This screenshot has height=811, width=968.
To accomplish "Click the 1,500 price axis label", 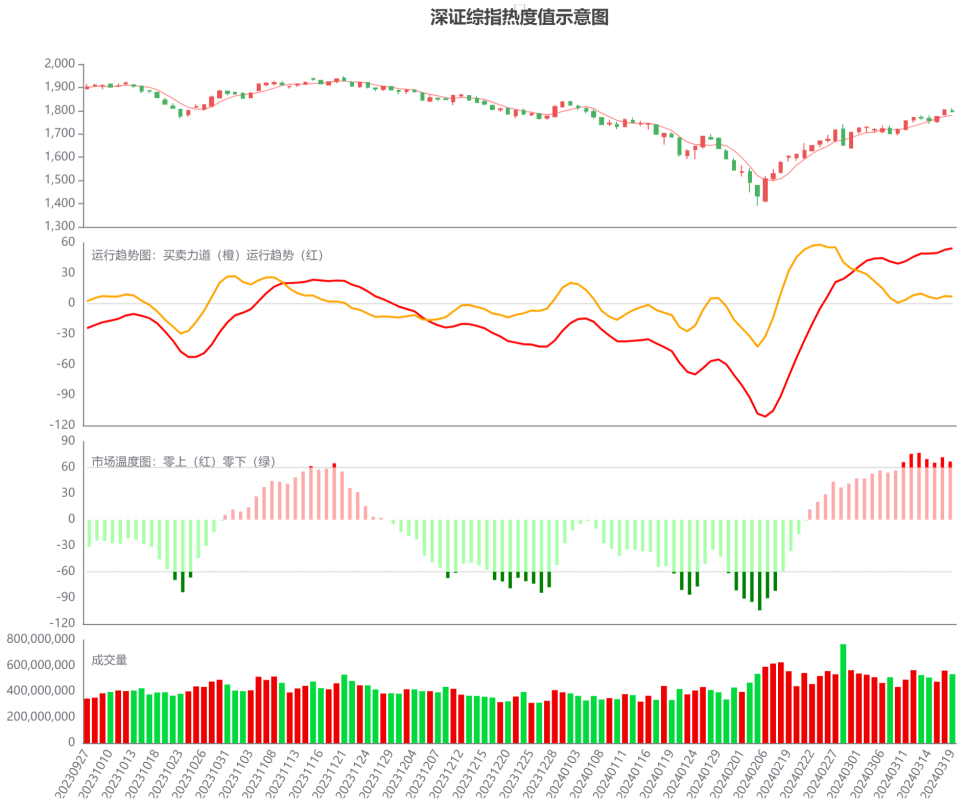I will 59,180.
